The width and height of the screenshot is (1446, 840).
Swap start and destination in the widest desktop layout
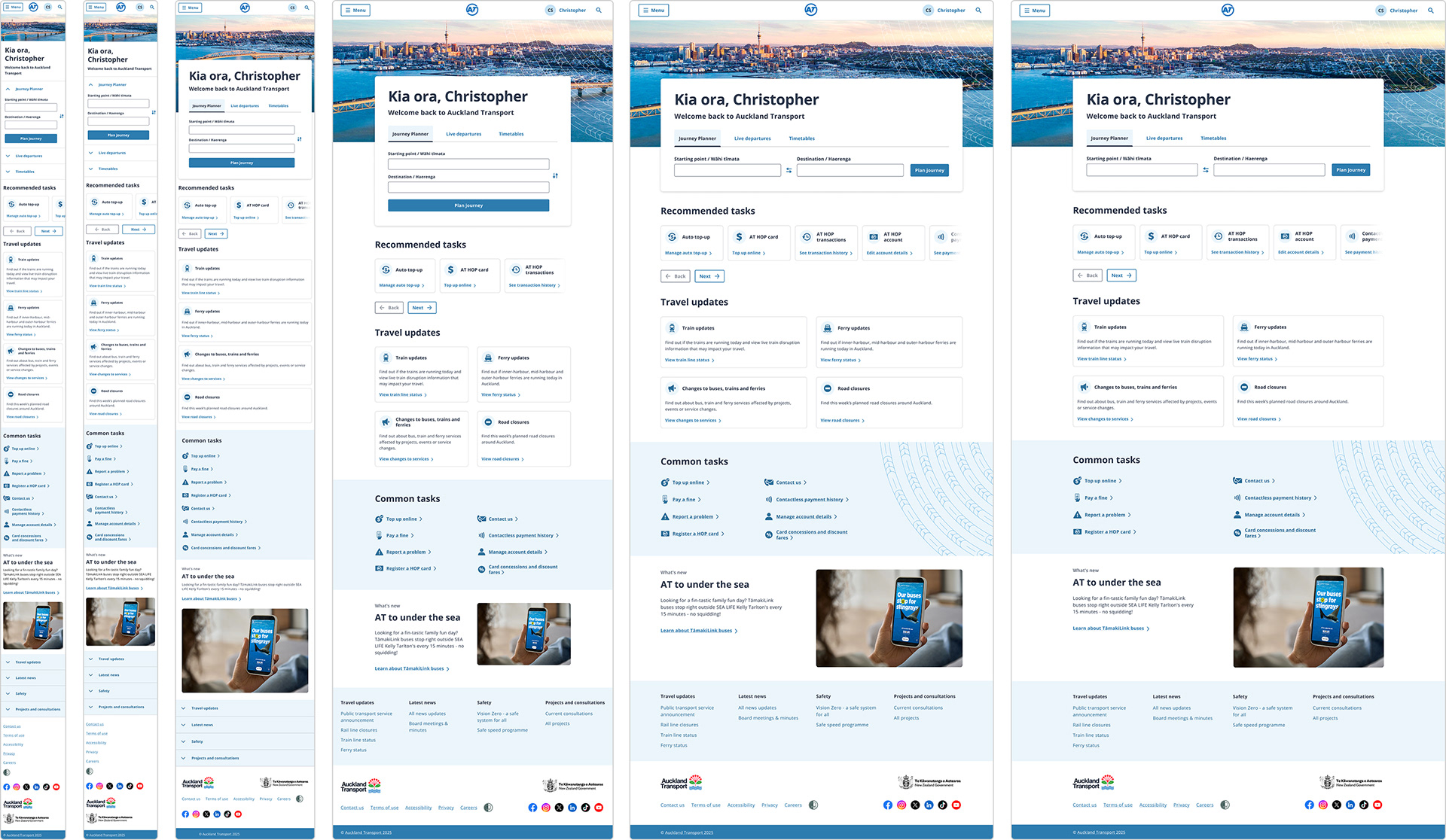click(1206, 170)
